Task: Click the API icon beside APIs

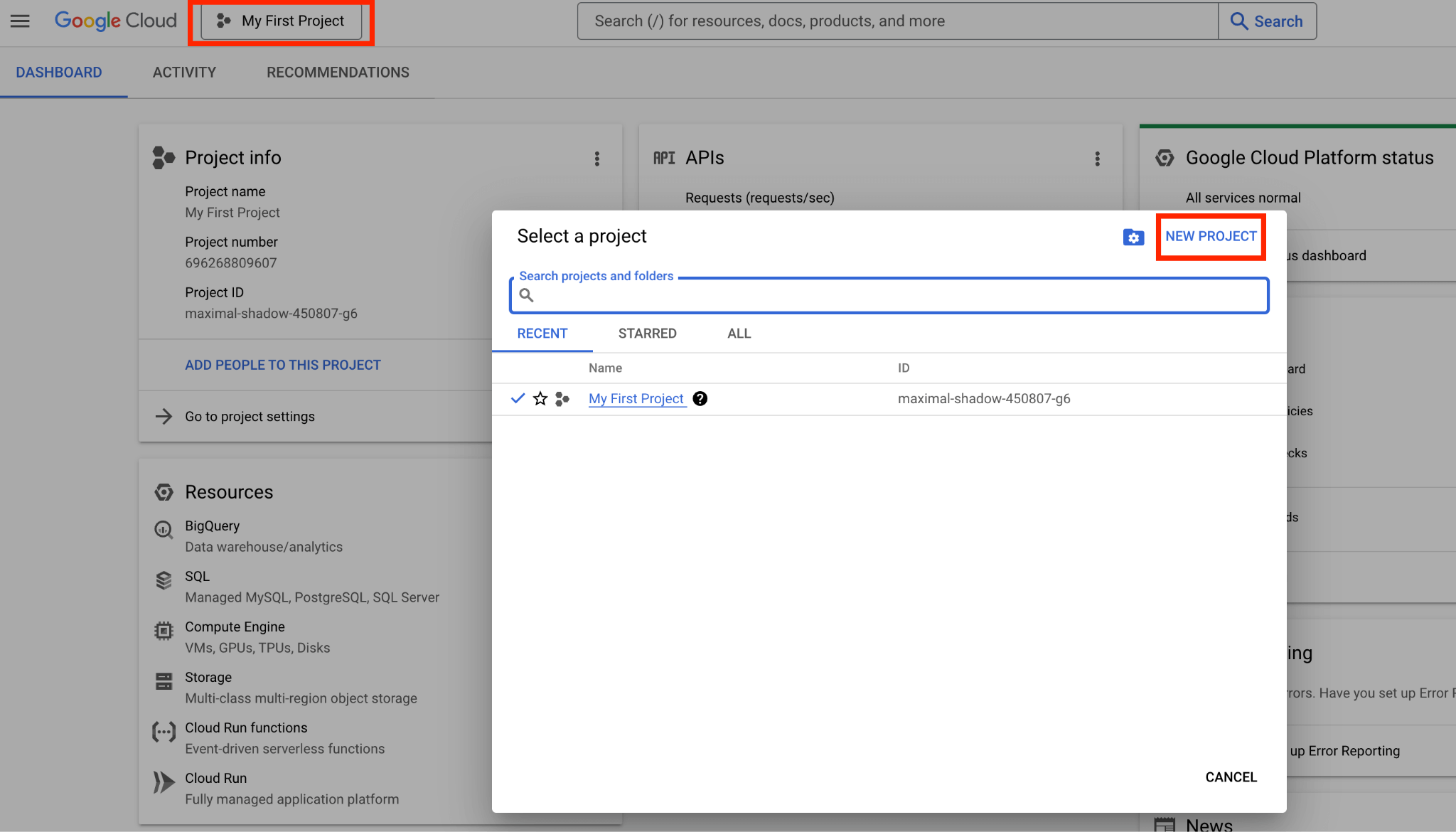Action: pyautogui.click(x=664, y=158)
